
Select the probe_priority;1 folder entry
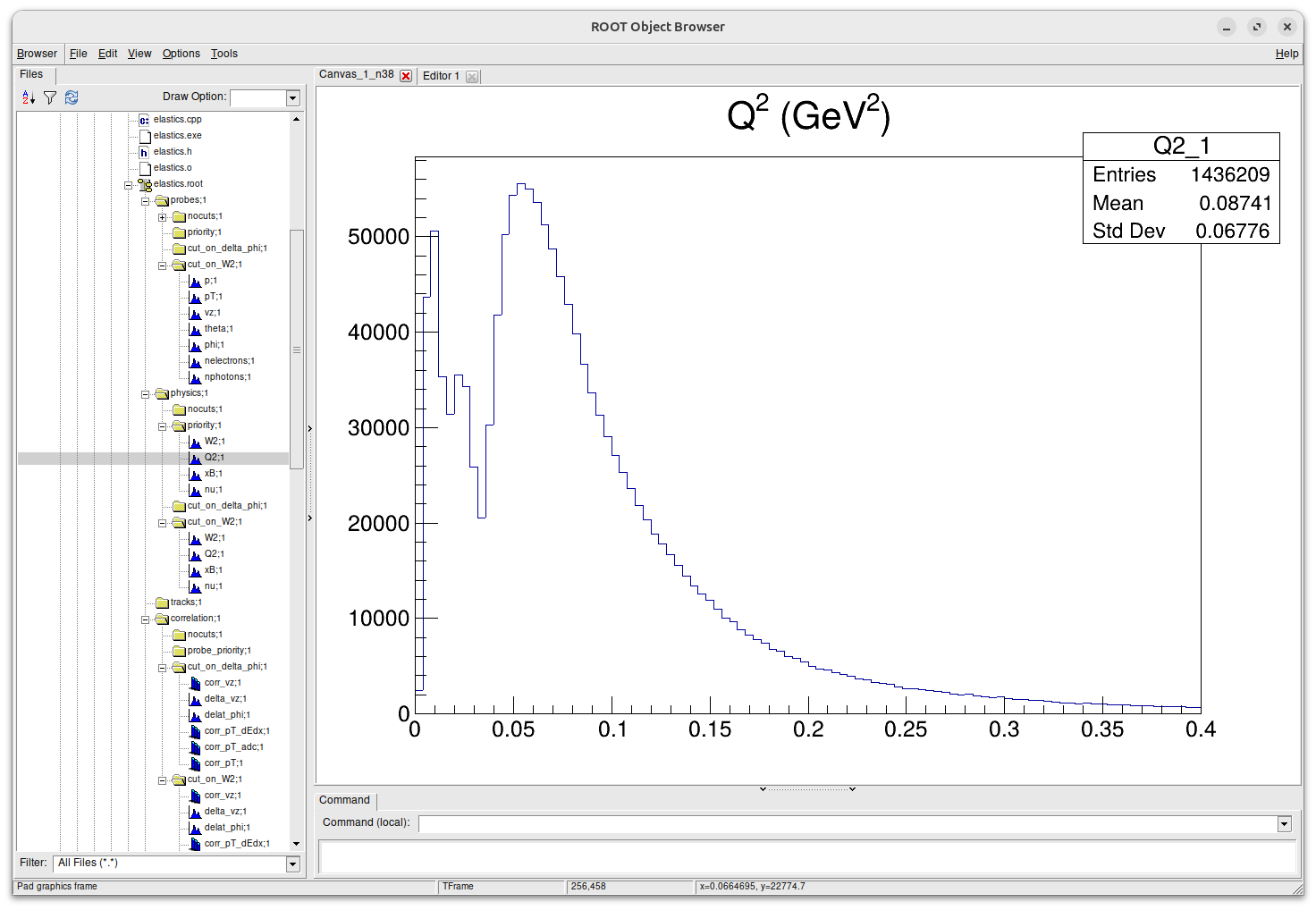[219, 651]
